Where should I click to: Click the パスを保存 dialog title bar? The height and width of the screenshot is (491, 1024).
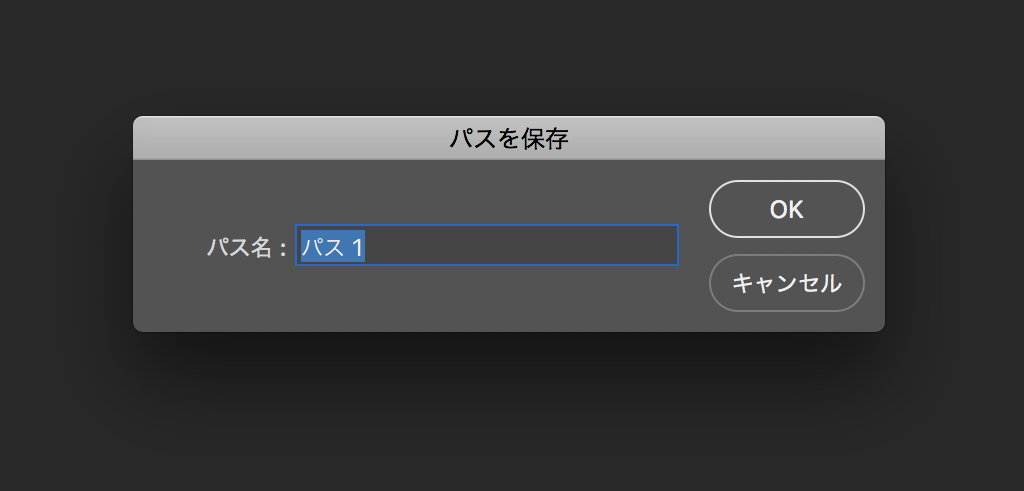tap(509, 138)
